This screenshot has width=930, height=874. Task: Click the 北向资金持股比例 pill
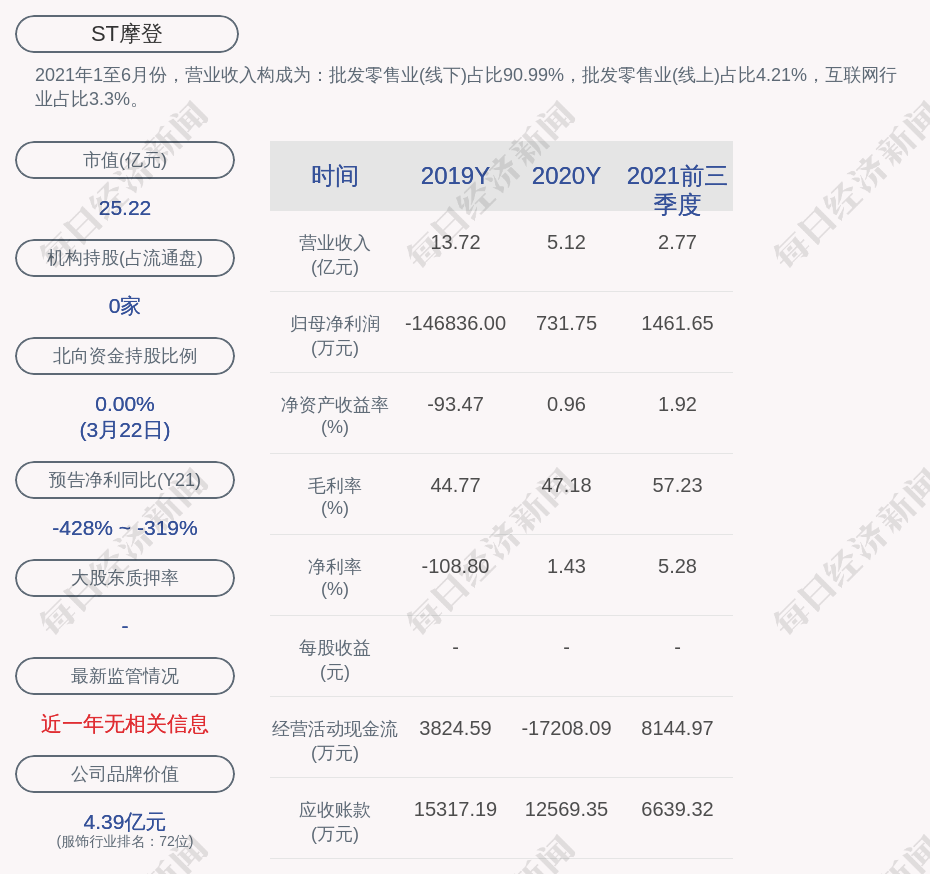click(x=125, y=356)
